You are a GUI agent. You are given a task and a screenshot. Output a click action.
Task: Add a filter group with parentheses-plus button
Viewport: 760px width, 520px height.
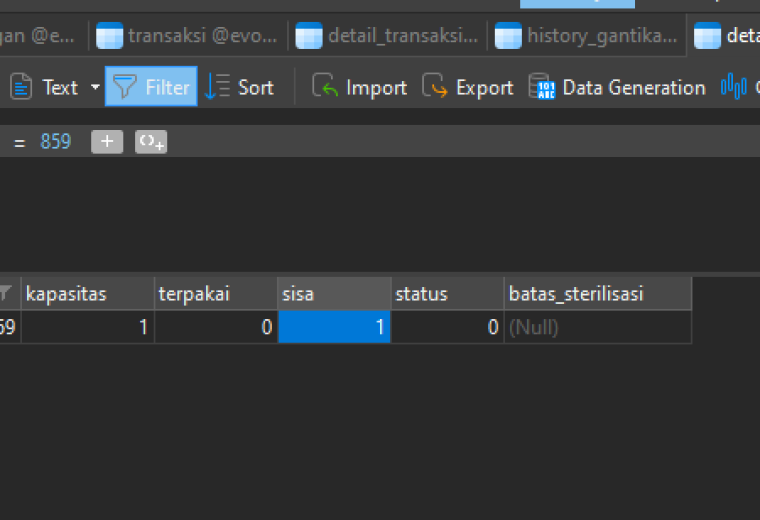coord(151,142)
